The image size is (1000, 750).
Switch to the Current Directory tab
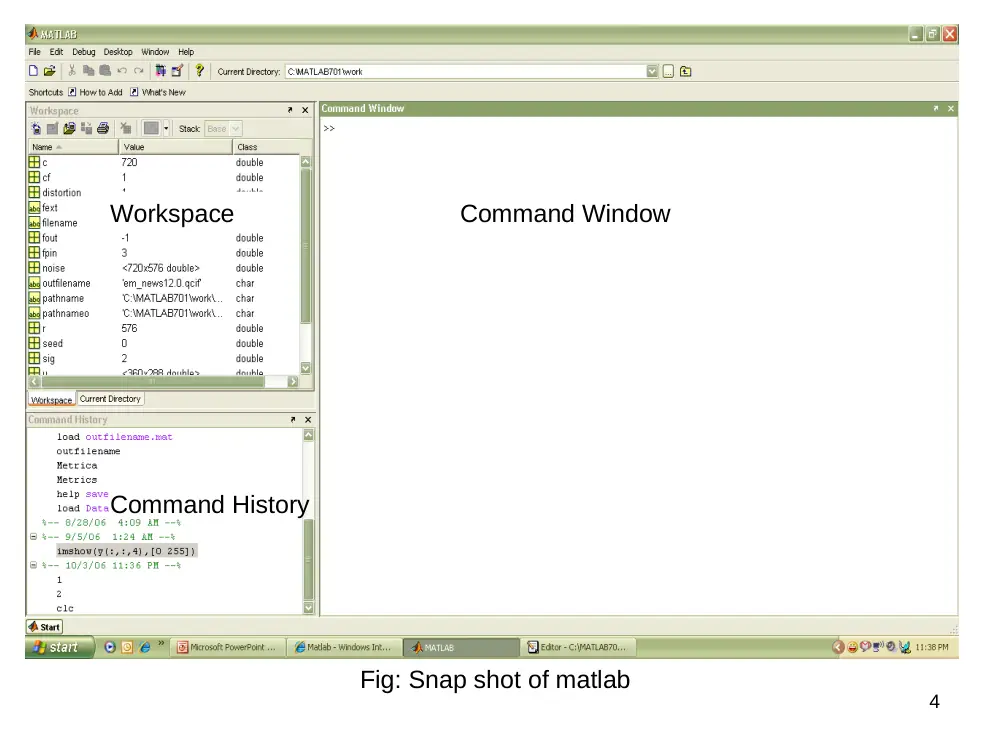coord(110,400)
